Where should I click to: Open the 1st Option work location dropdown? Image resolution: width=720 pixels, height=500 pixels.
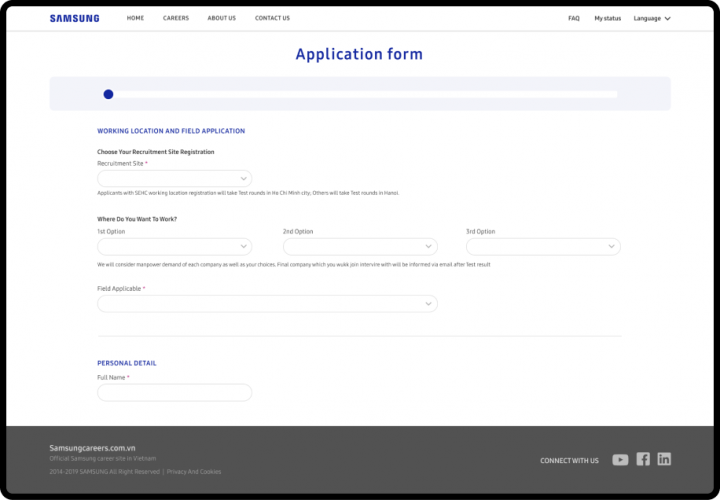174,247
